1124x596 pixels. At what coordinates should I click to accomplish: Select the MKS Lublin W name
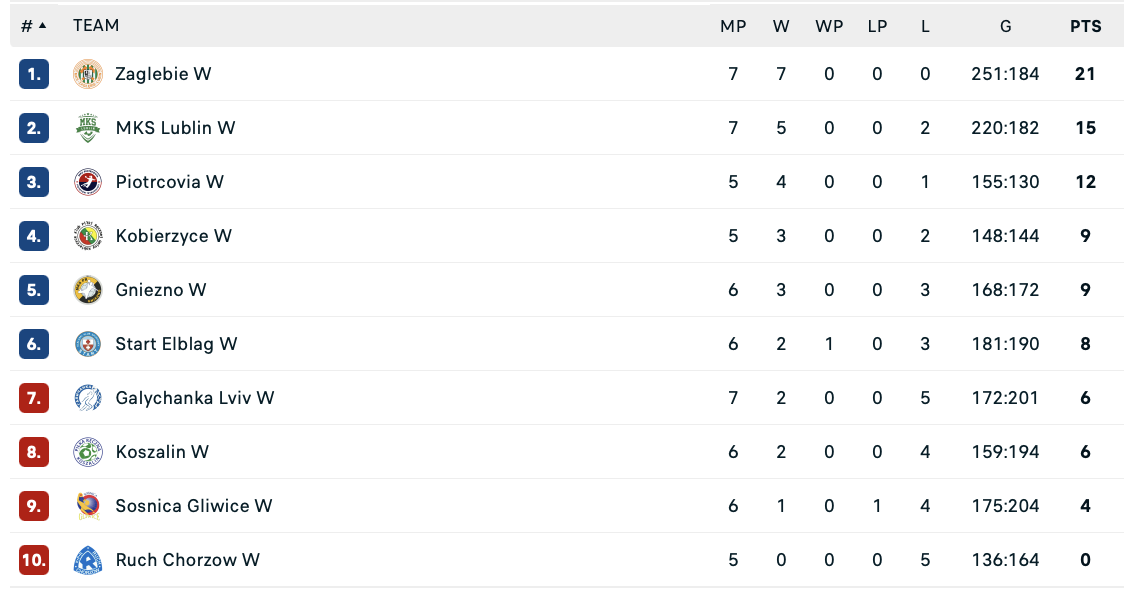coord(175,128)
